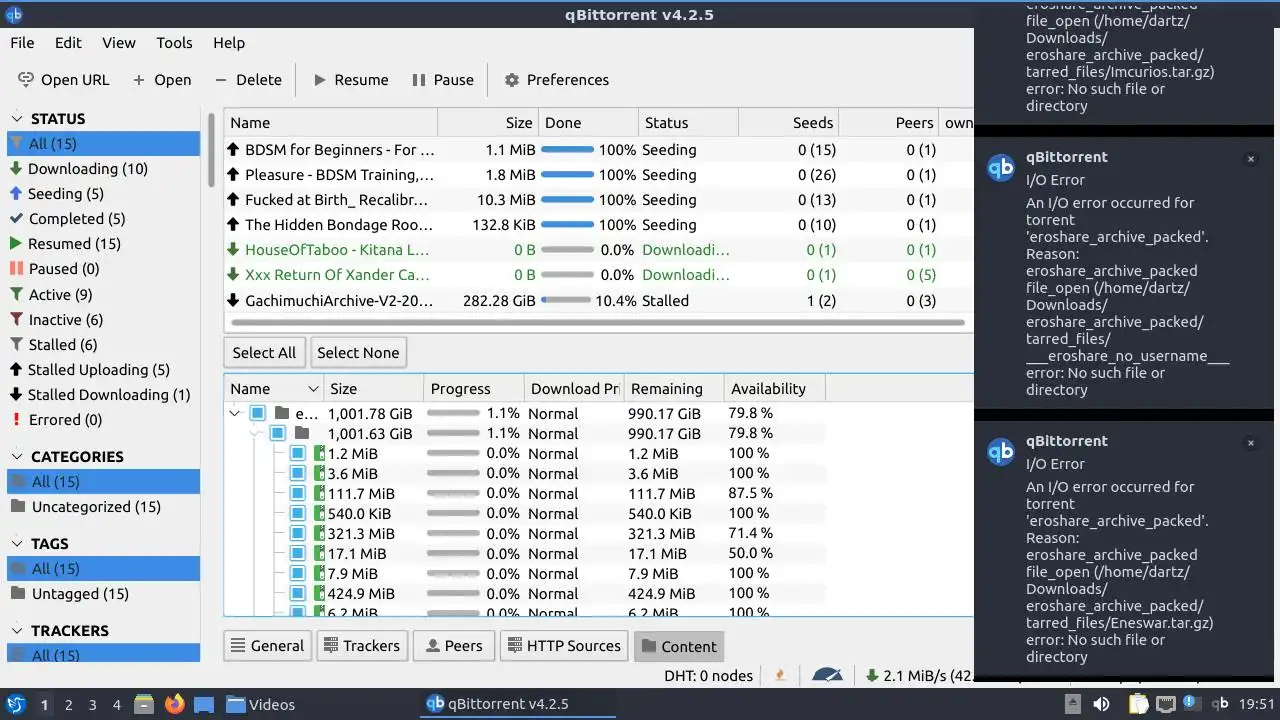Sort files by the Availability column header
The image size is (1280, 720).
(x=773, y=389)
